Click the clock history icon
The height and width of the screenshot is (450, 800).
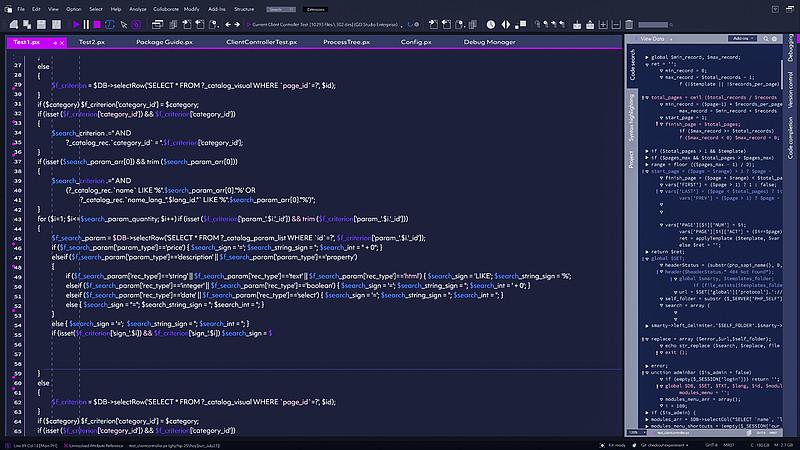tap(491, 24)
